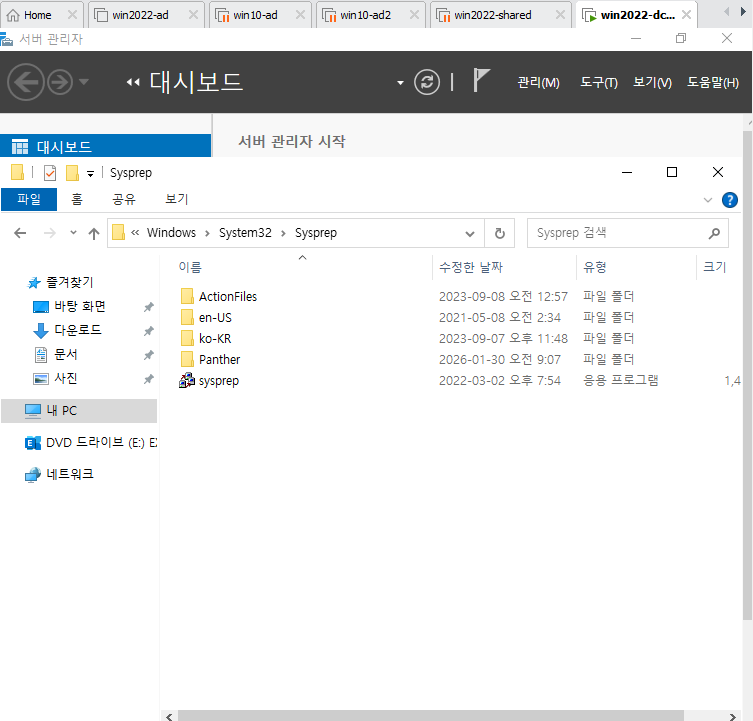Select 대시보드 in Server Manager sidebar

[x=106, y=146]
